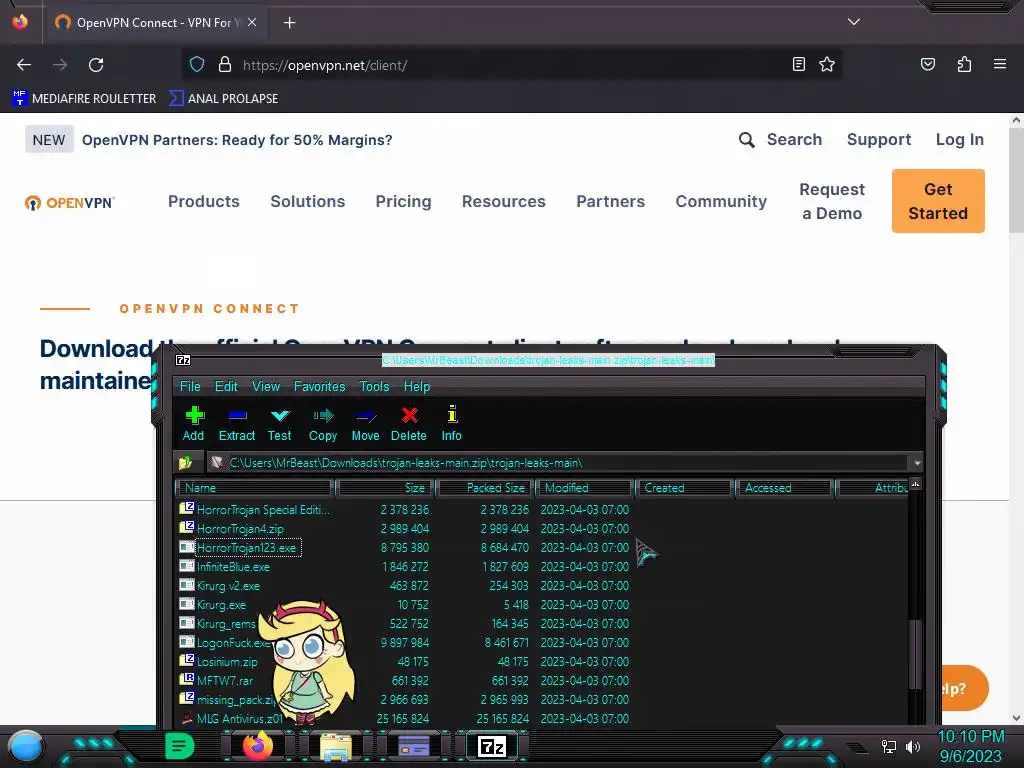Sort by Packed Size column
1024x768 pixels.
click(485, 488)
